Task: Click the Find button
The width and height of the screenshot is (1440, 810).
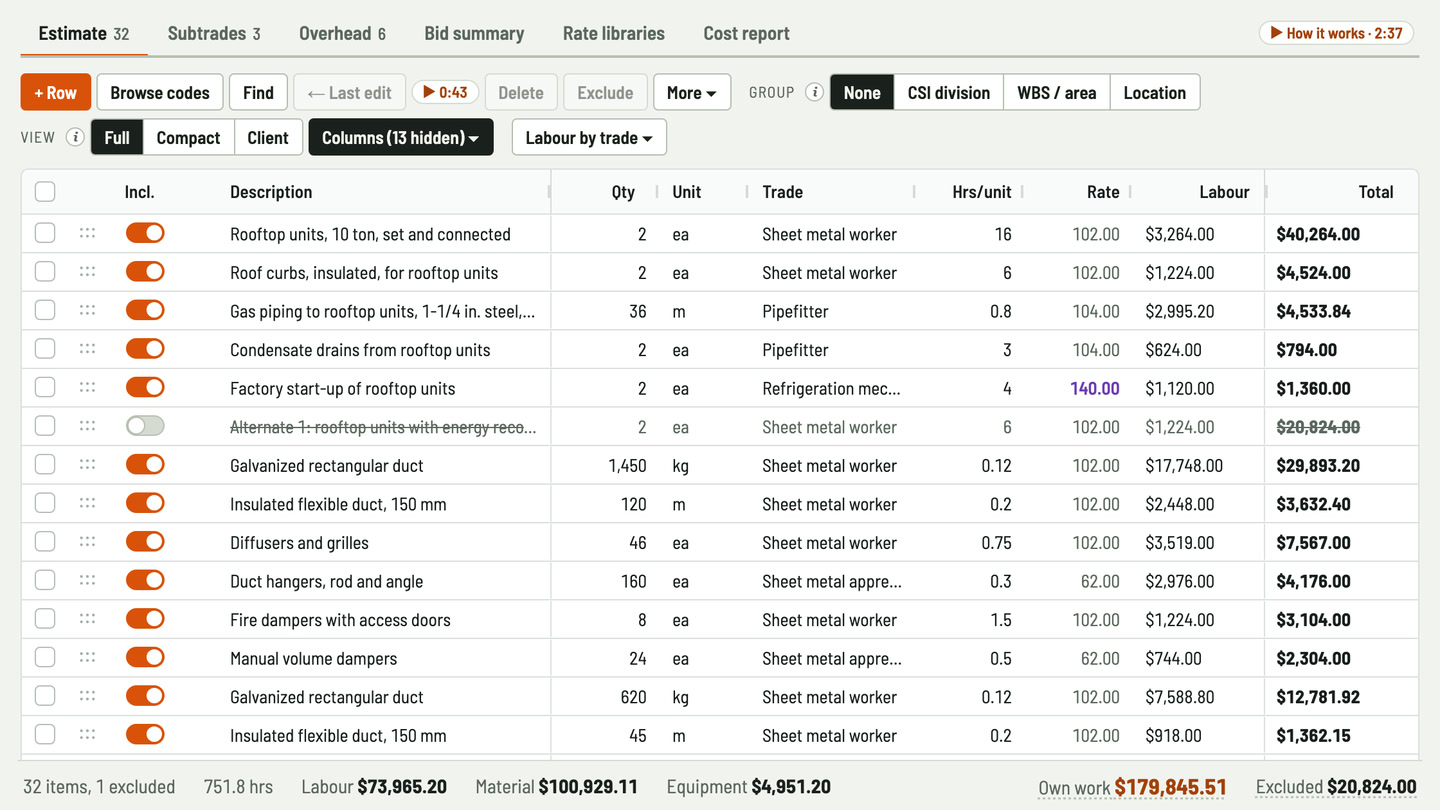Action: click(258, 92)
